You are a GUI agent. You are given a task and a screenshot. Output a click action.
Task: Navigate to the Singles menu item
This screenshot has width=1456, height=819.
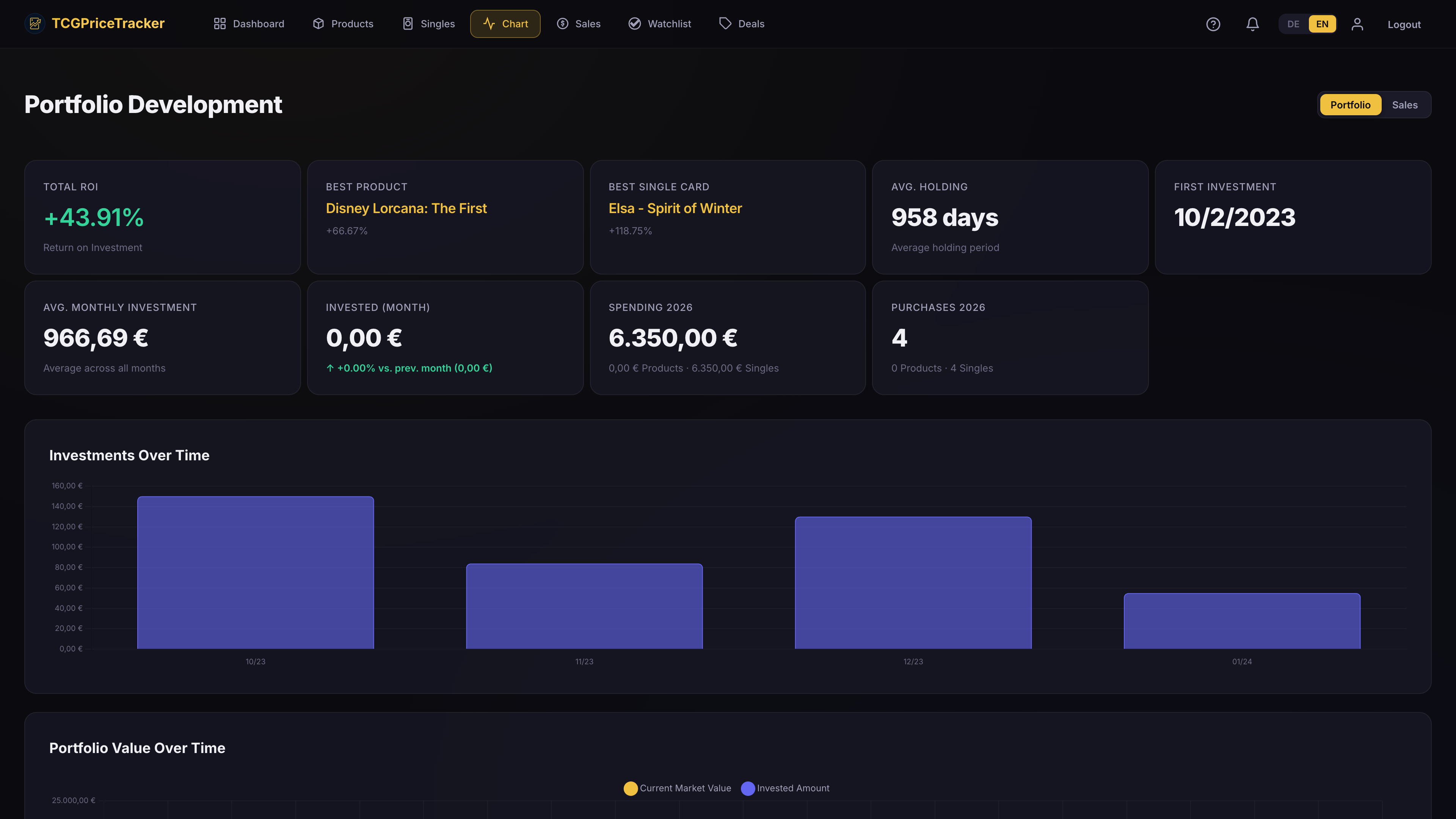tap(428, 24)
